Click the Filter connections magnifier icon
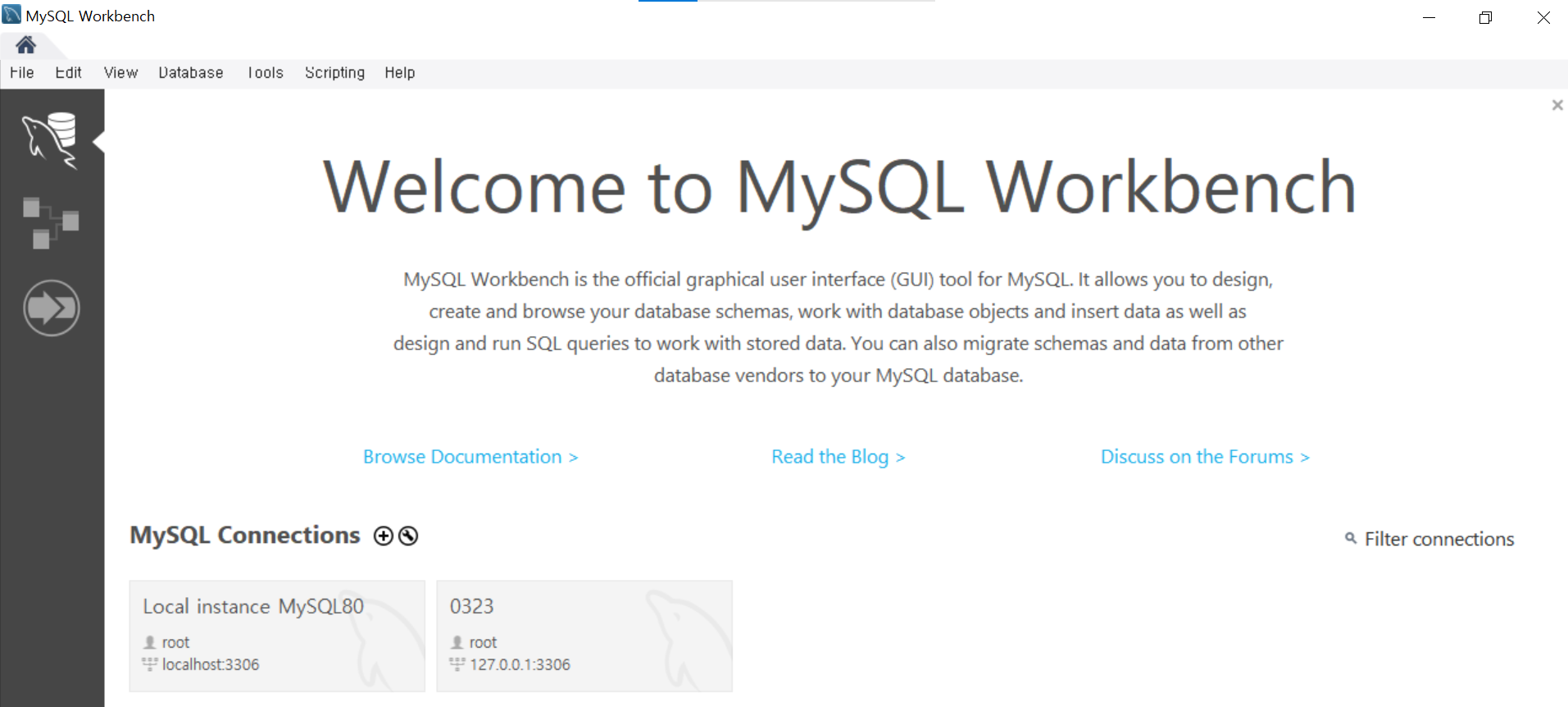 (x=1351, y=538)
